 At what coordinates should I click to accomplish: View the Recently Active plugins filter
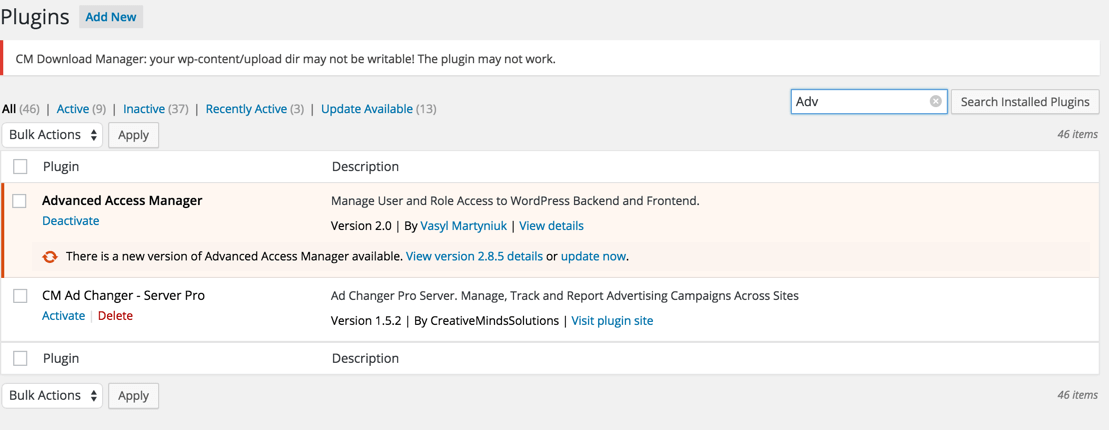tap(245, 109)
